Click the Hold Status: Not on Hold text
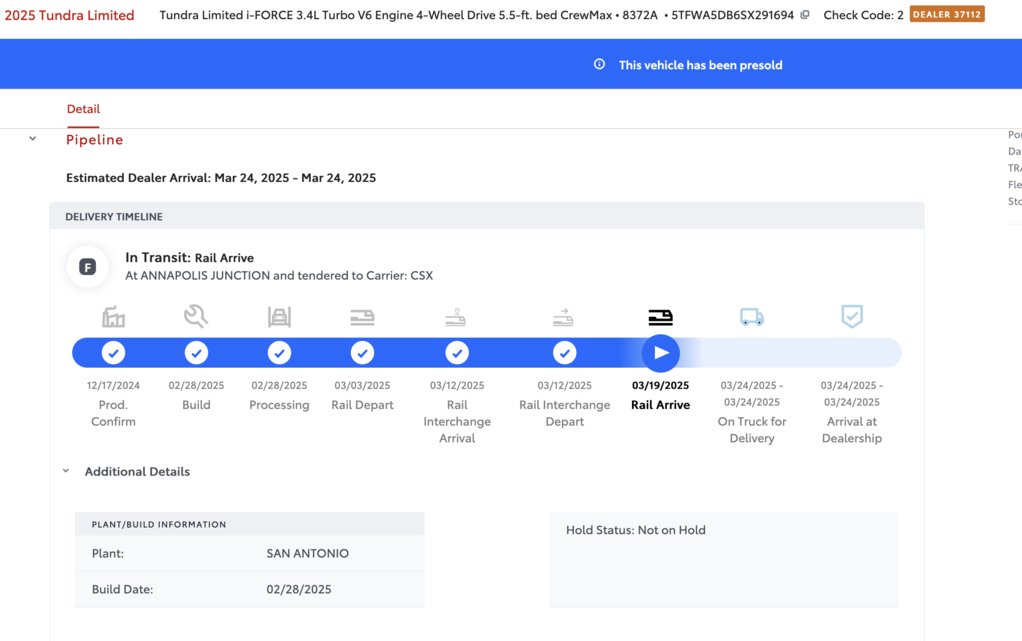1022x641 pixels. 635,530
